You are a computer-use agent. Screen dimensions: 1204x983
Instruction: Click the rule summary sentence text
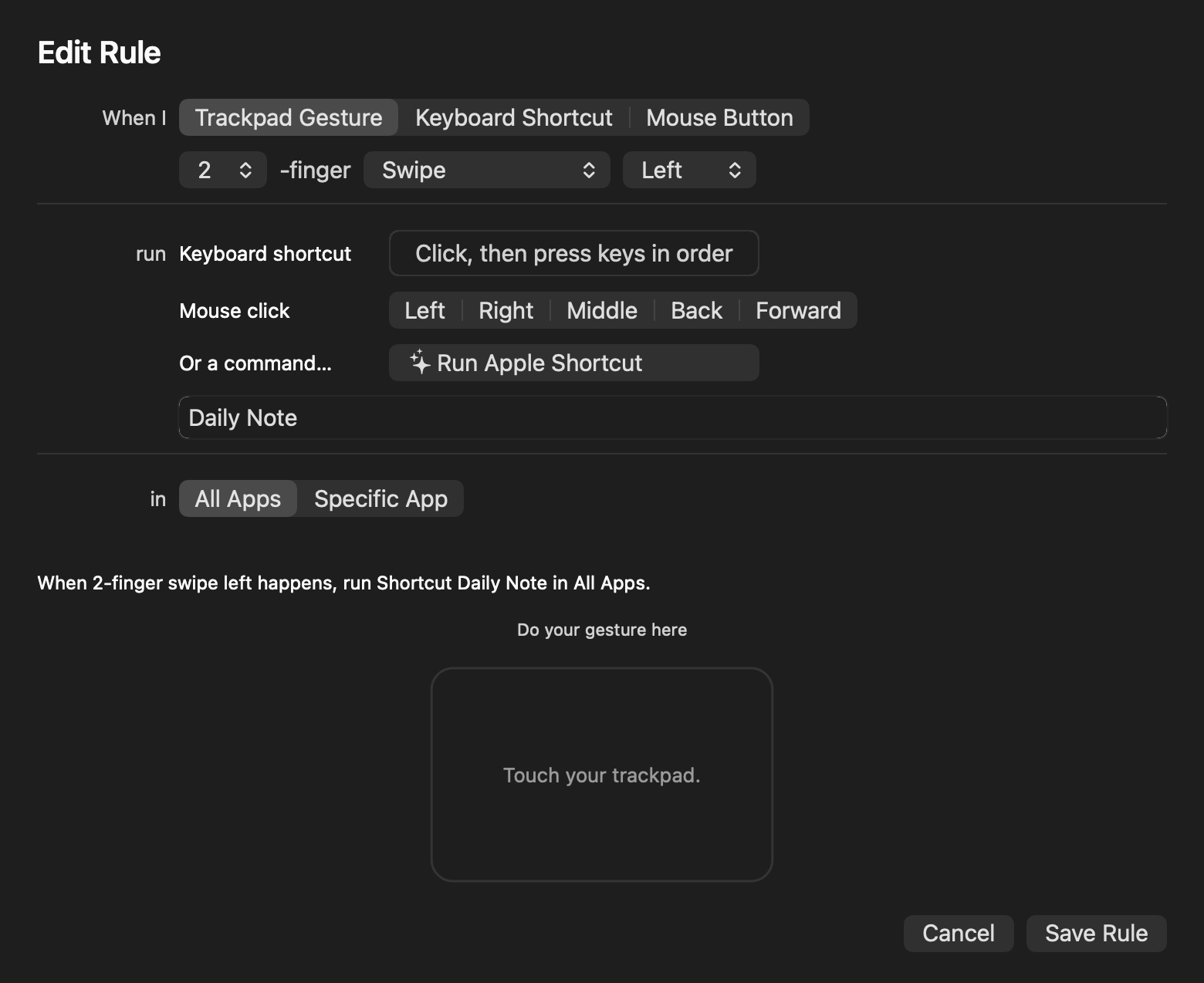(x=343, y=583)
